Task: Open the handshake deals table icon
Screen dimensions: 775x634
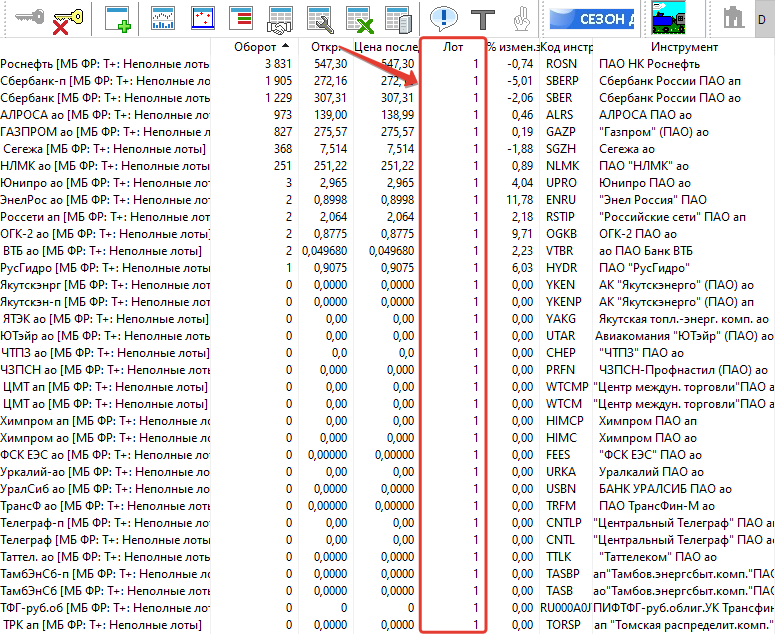Action: pos(283,17)
